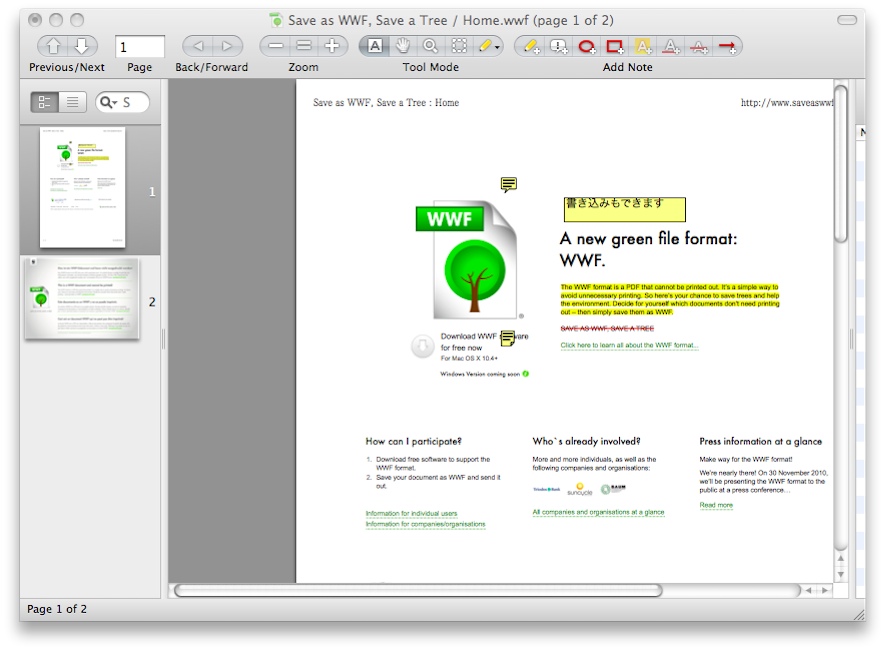Follow the 'Read more' link
Image resolution: width=885 pixels, height=651 pixels.
coord(716,505)
